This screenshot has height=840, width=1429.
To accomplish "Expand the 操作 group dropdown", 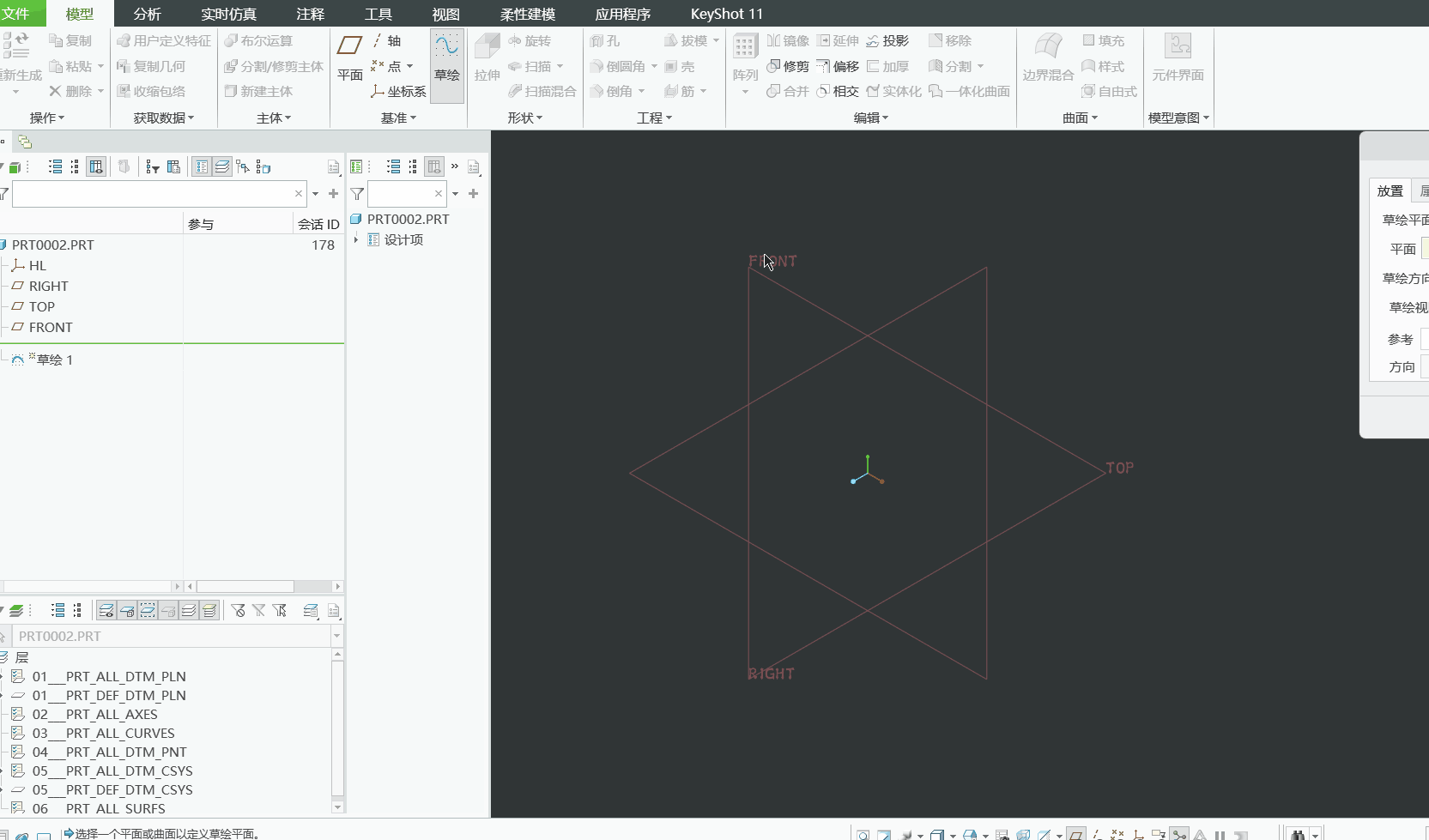I will click(47, 118).
